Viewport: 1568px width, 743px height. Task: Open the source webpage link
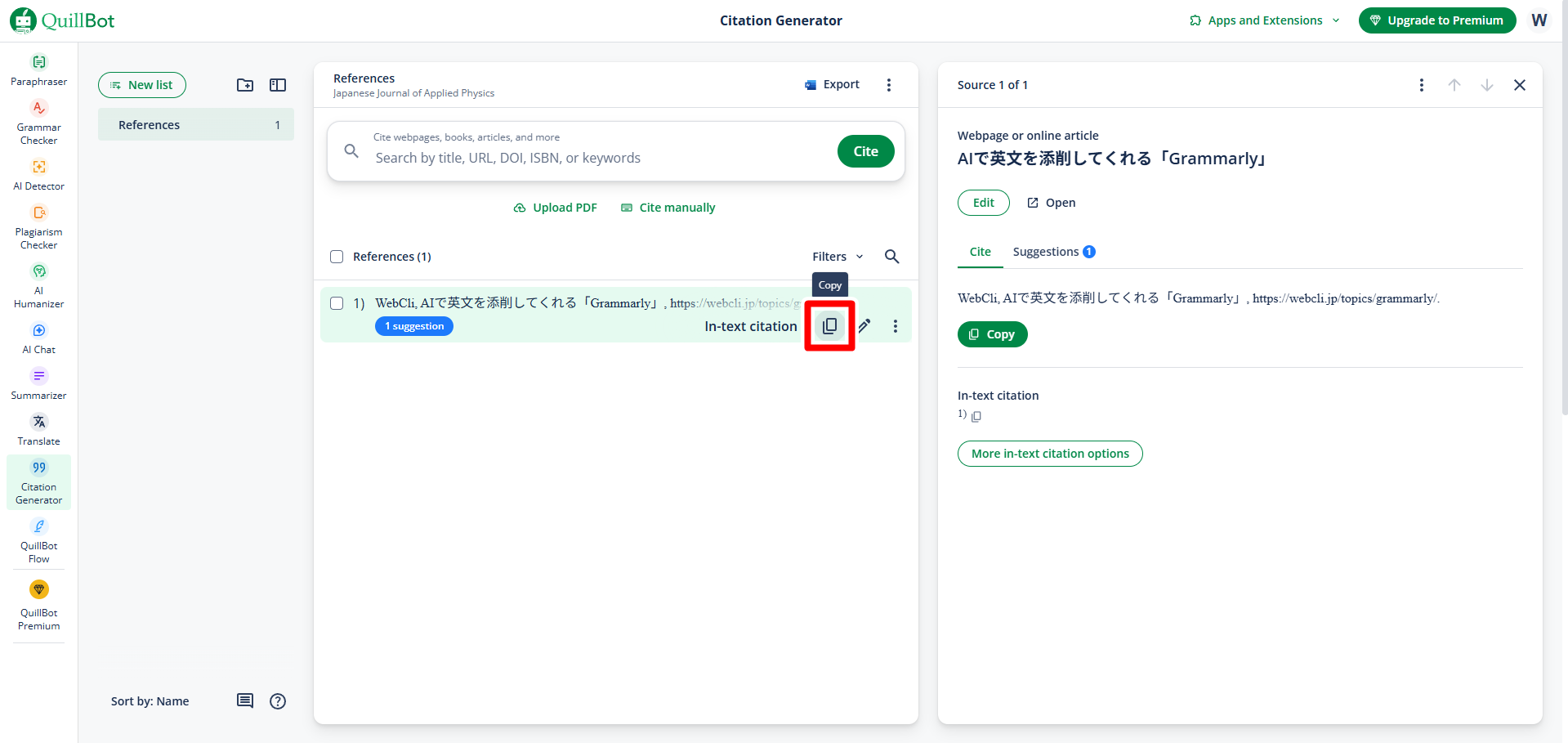pos(1052,203)
